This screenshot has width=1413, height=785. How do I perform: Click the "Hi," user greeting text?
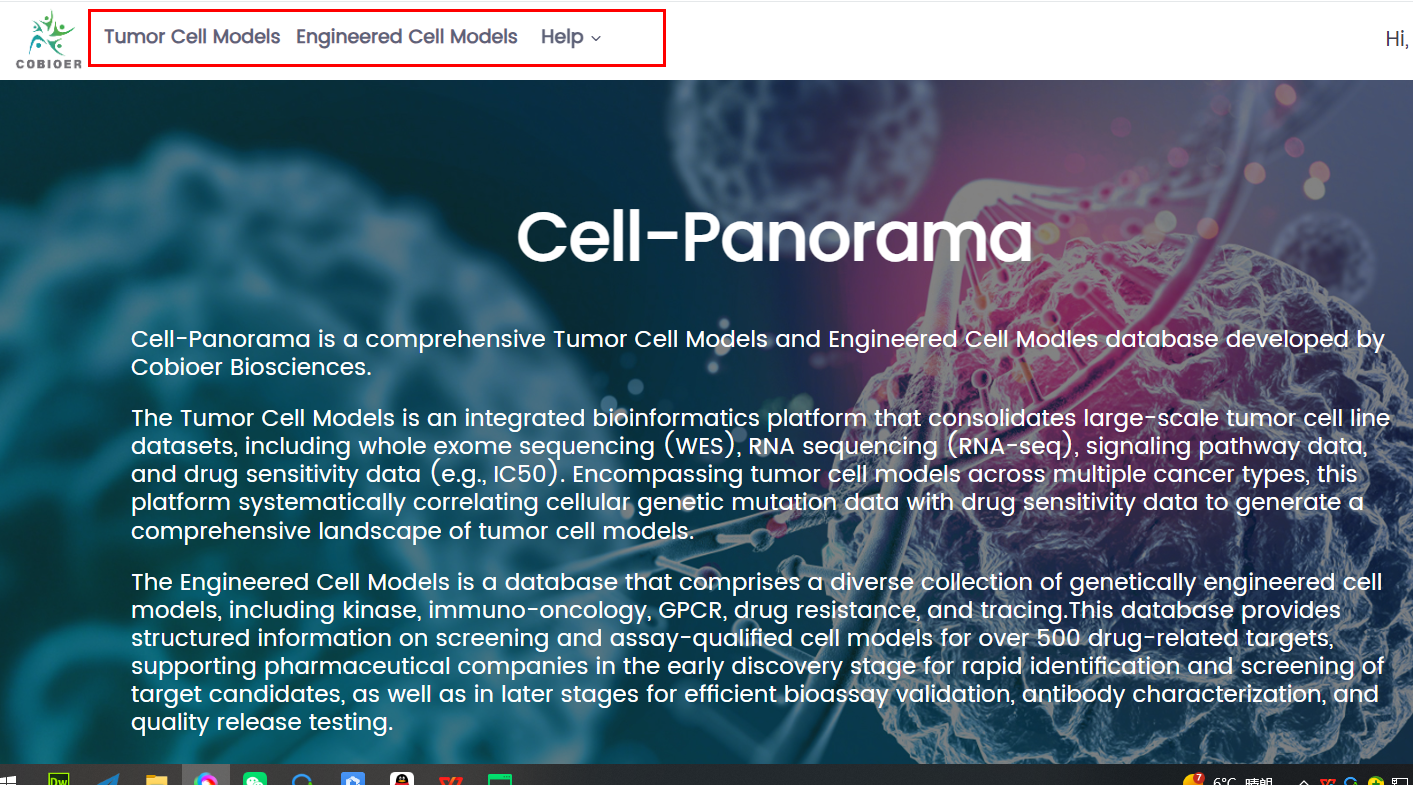pyautogui.click(x=1396, y=39)
